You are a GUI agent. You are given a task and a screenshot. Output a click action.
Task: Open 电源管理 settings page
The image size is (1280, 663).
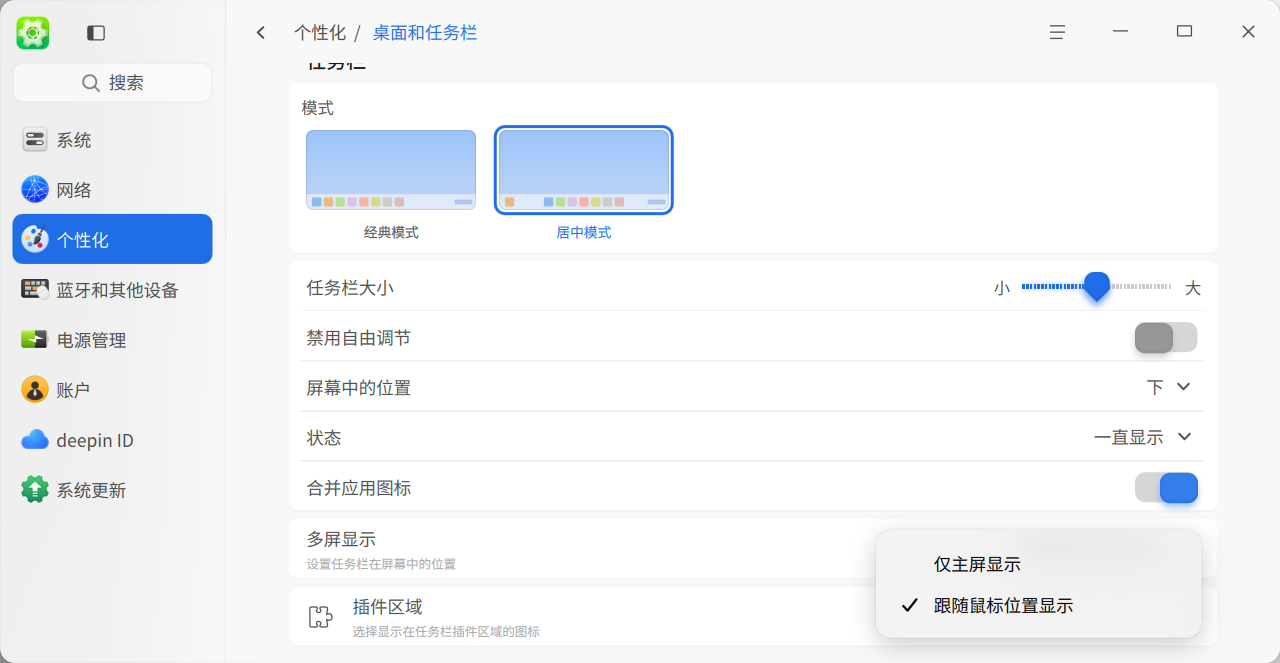click(x=112, y=340)
